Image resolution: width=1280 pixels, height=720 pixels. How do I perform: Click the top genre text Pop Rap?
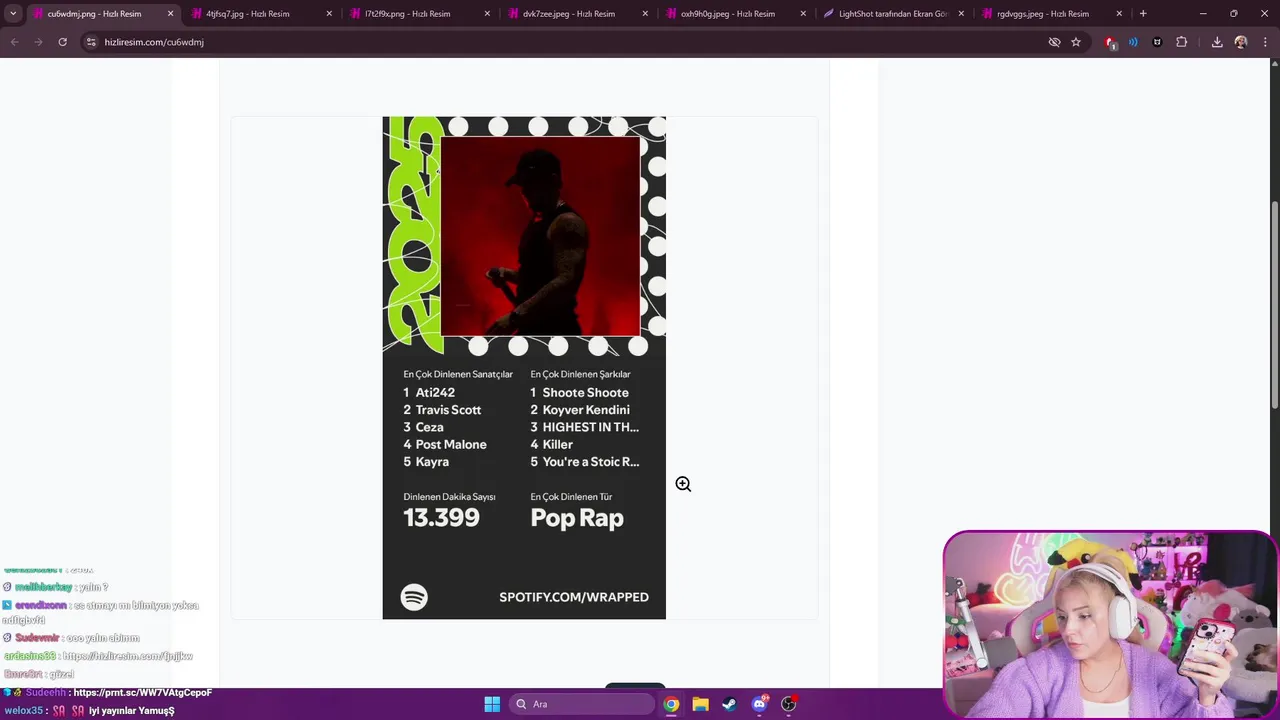577,518
